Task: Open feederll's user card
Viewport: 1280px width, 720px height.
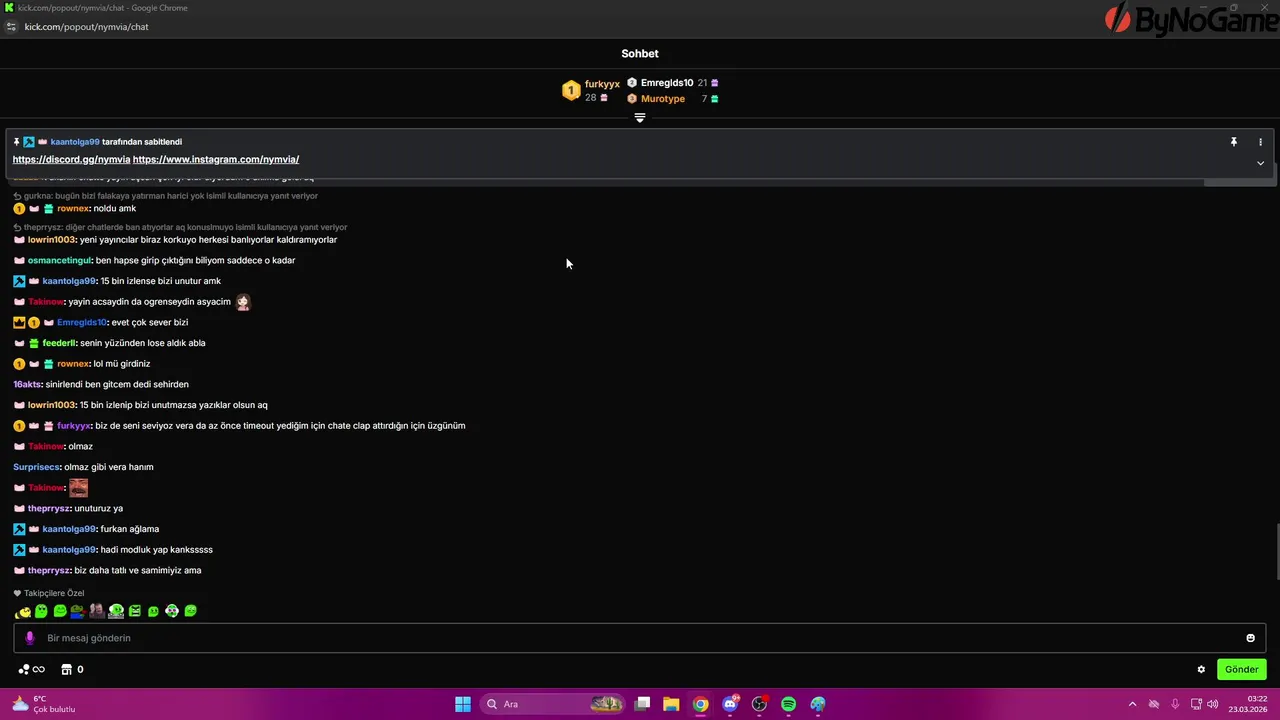Action: (59, 343)
